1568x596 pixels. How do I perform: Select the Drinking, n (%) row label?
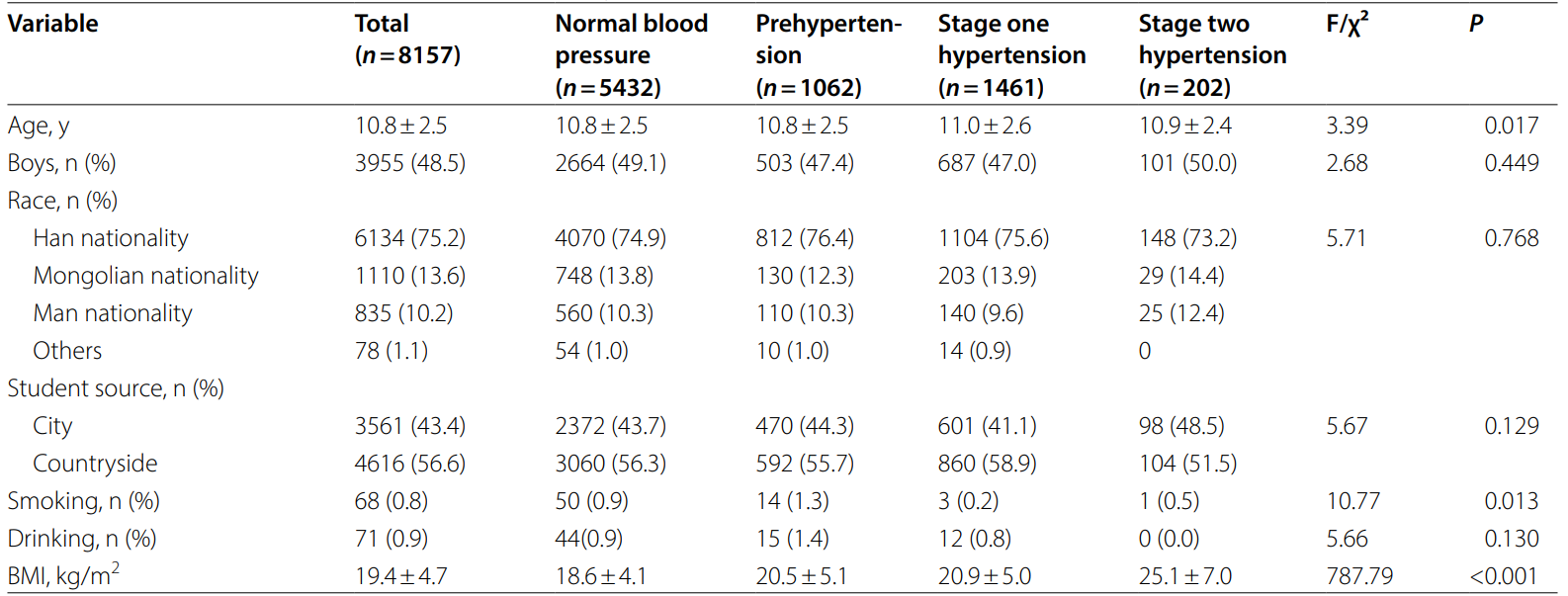82,539
